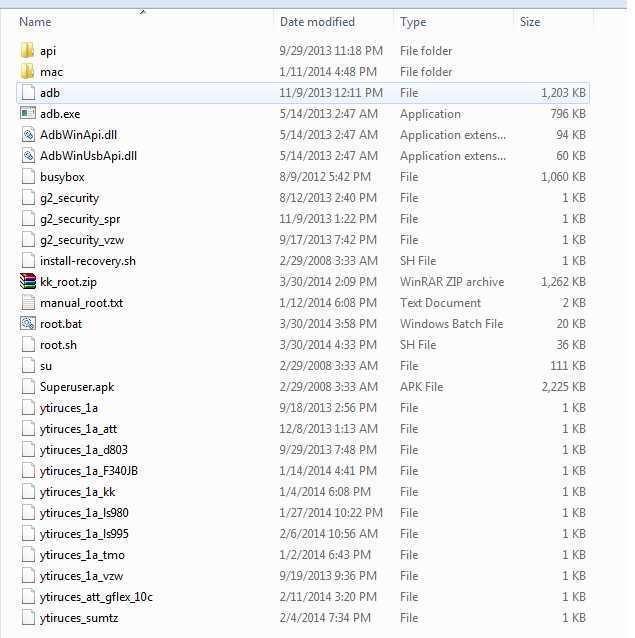Click the ytiruces_1a_d803 file icon
635x638 pixels.
[x=28, y=450]
